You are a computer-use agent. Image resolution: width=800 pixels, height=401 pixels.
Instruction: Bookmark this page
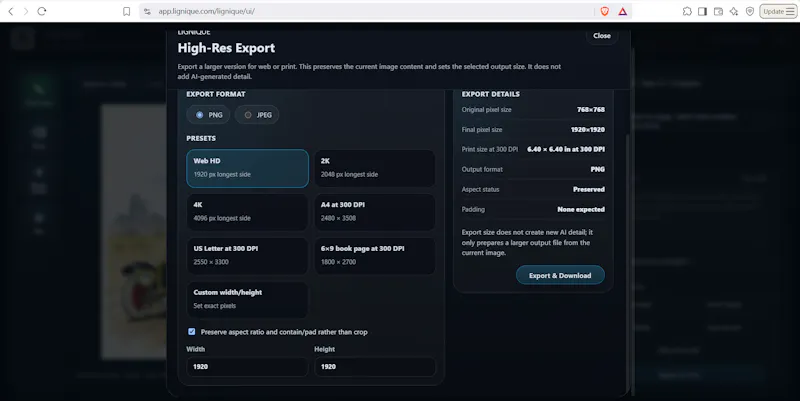pyautogui.click(x=127, y=11)
